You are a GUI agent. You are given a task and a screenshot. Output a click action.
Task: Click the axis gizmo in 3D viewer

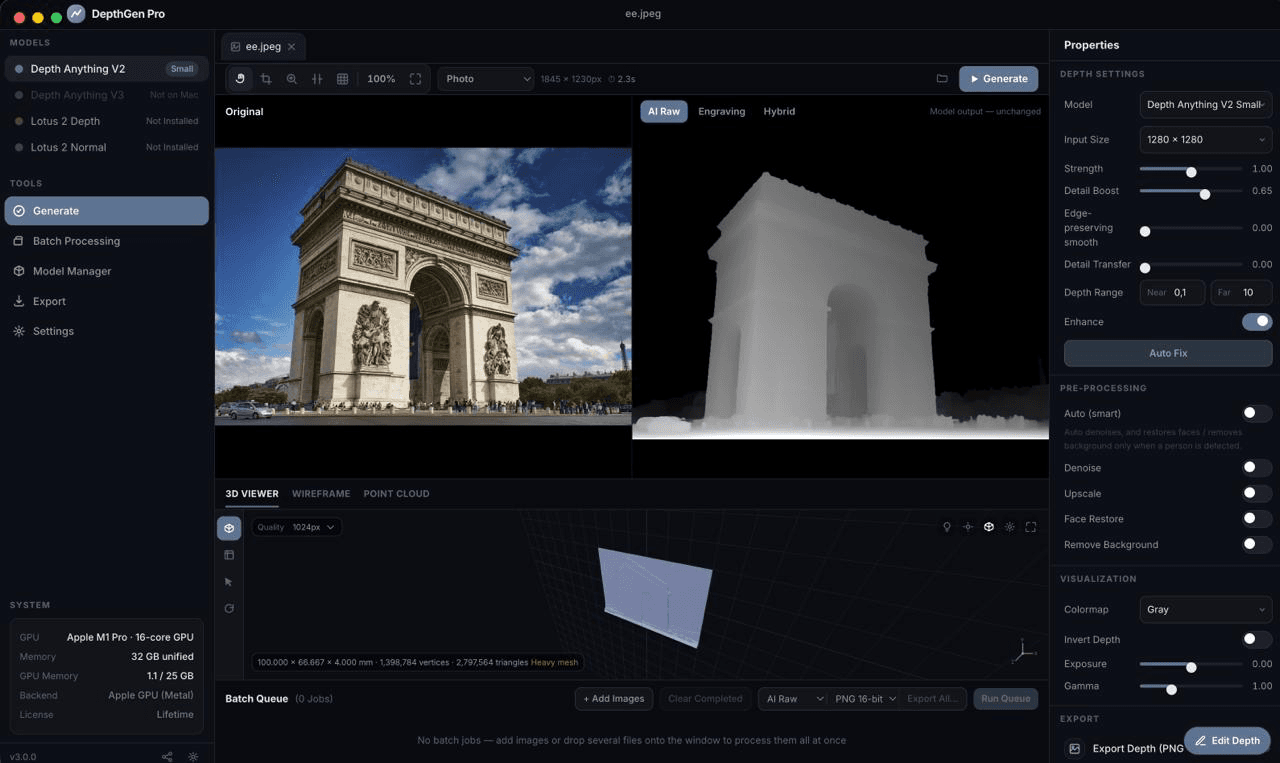[x=1023, y=651]
